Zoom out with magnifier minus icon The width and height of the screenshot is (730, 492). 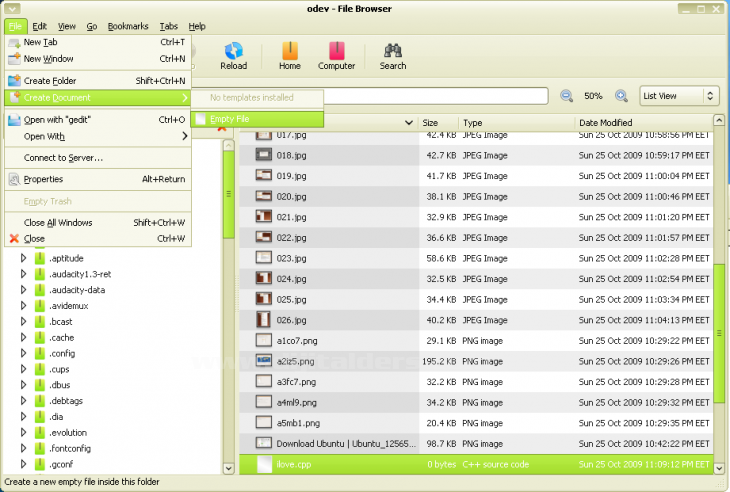[x=567, y=96]
